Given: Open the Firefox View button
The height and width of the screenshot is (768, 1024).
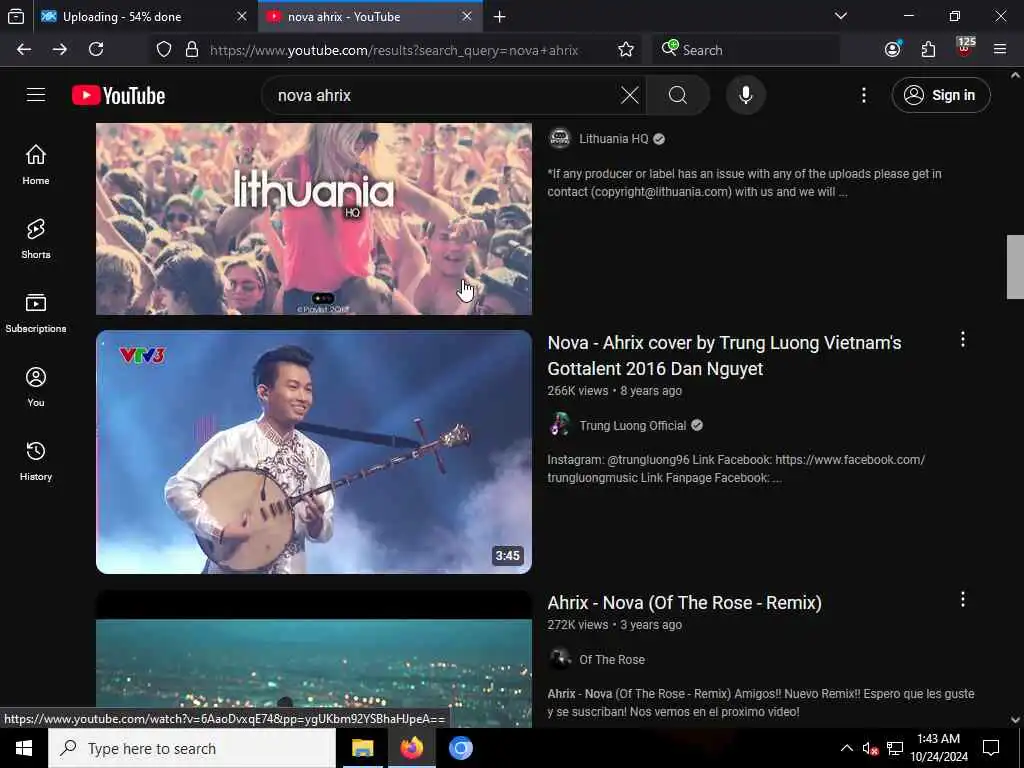Looking at the screenshot, I should coord(16,17).
